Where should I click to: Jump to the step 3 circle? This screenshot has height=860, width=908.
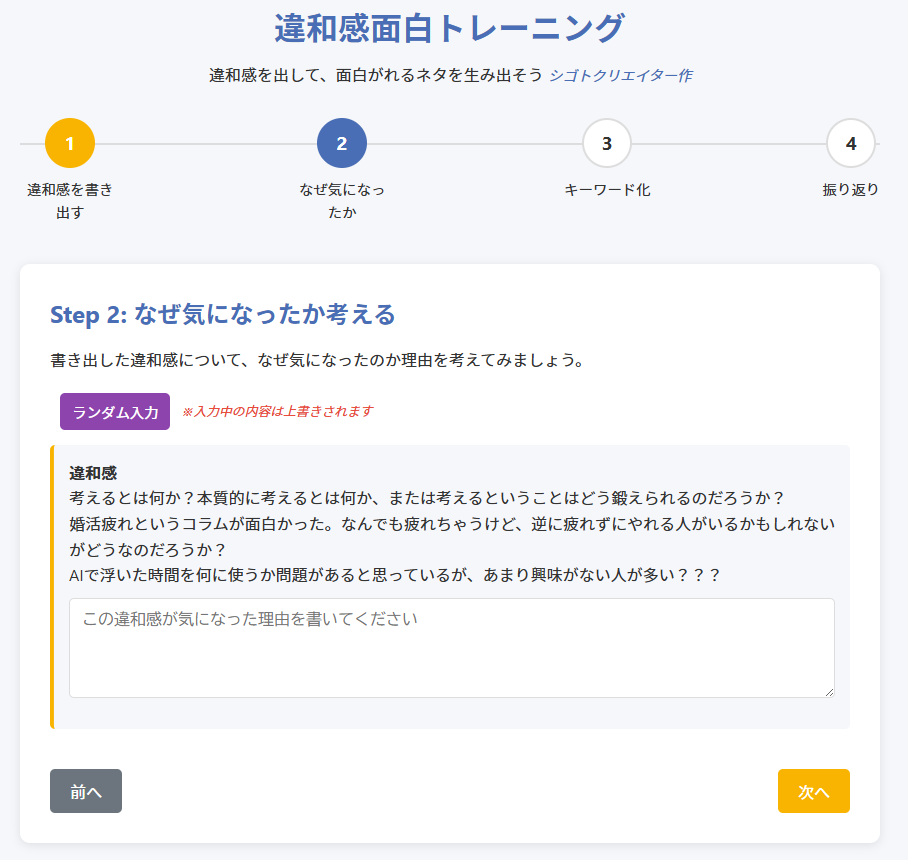tap(607, 143)
